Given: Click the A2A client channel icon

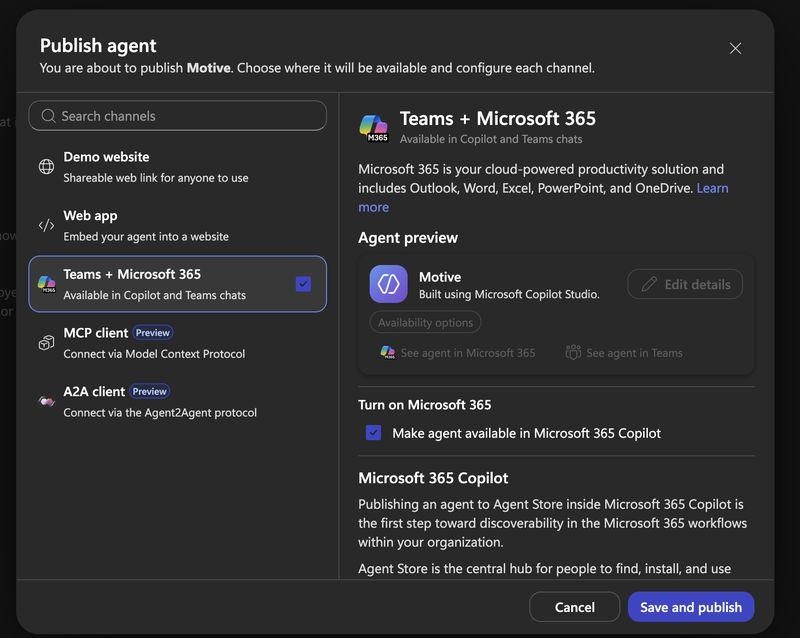Looking at the screenshot, I should tap(46, 401).
